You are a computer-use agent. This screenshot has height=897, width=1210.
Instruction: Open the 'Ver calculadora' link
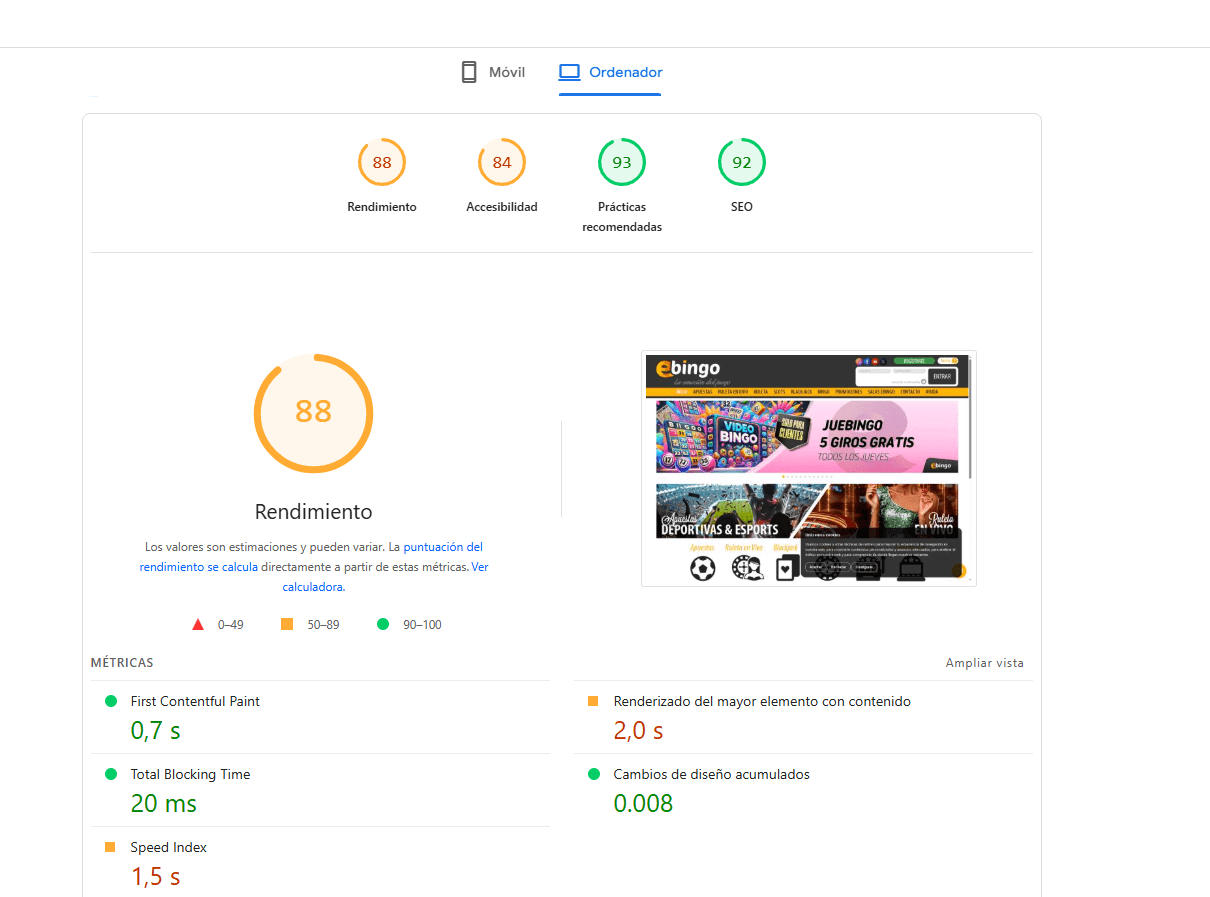(385, 577)
